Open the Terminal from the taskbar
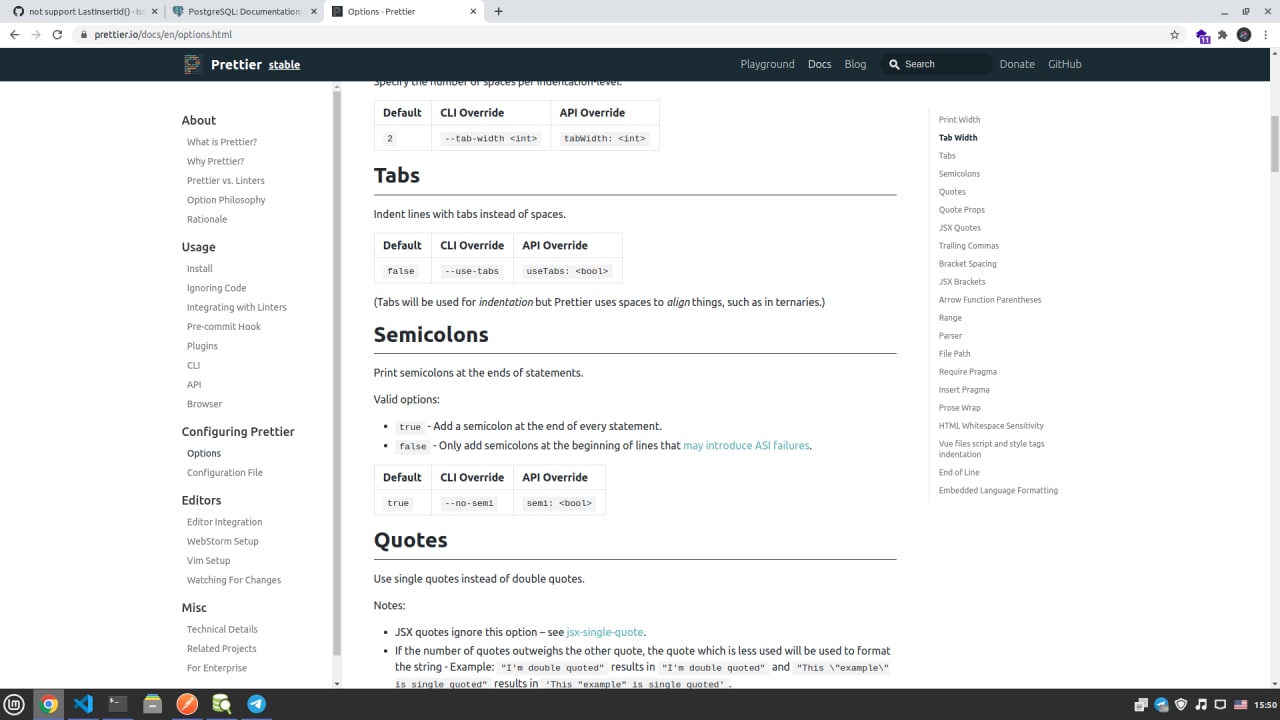 pyautogui.click(x=118, y=704)
